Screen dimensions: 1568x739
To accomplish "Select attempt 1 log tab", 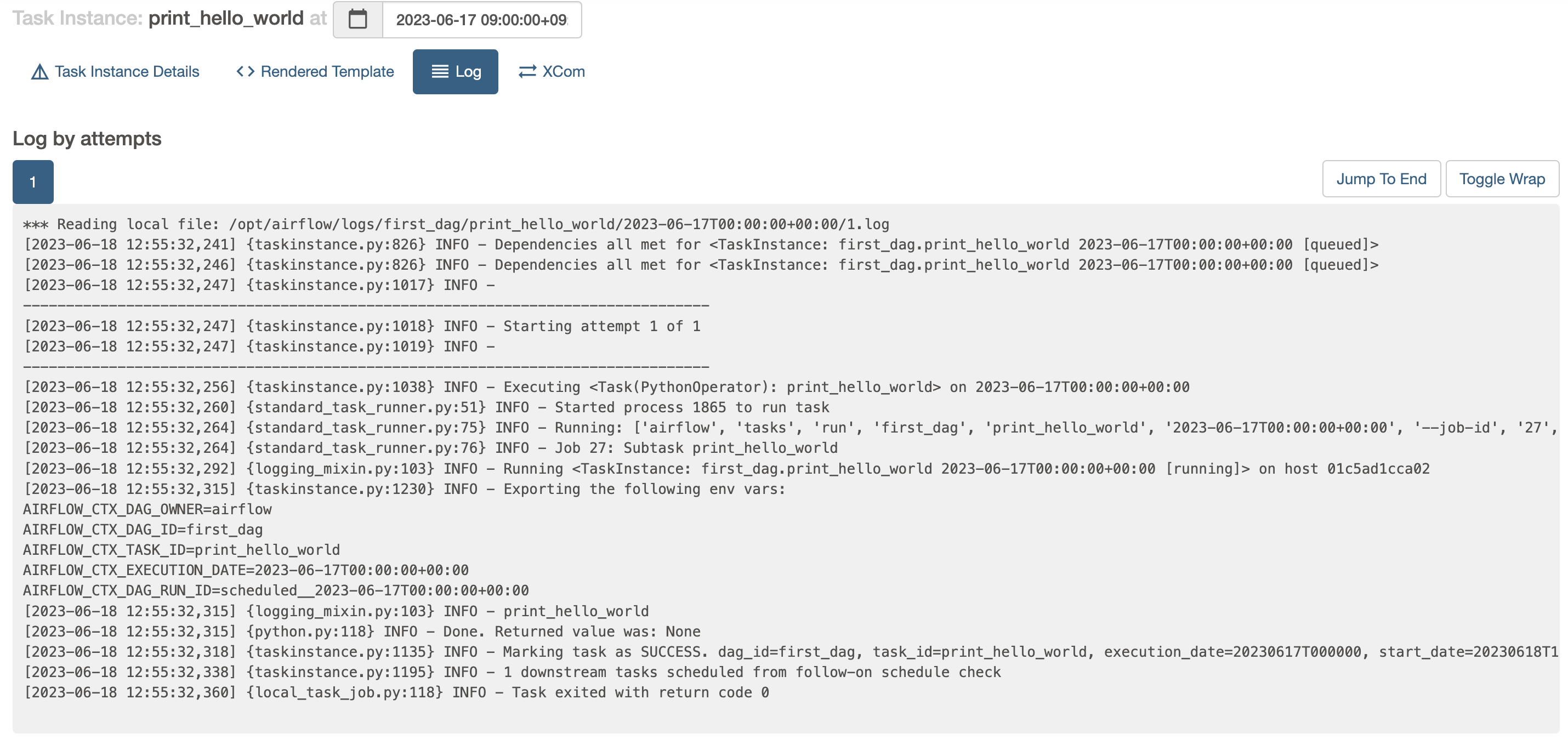I will (x=33, y=181).
